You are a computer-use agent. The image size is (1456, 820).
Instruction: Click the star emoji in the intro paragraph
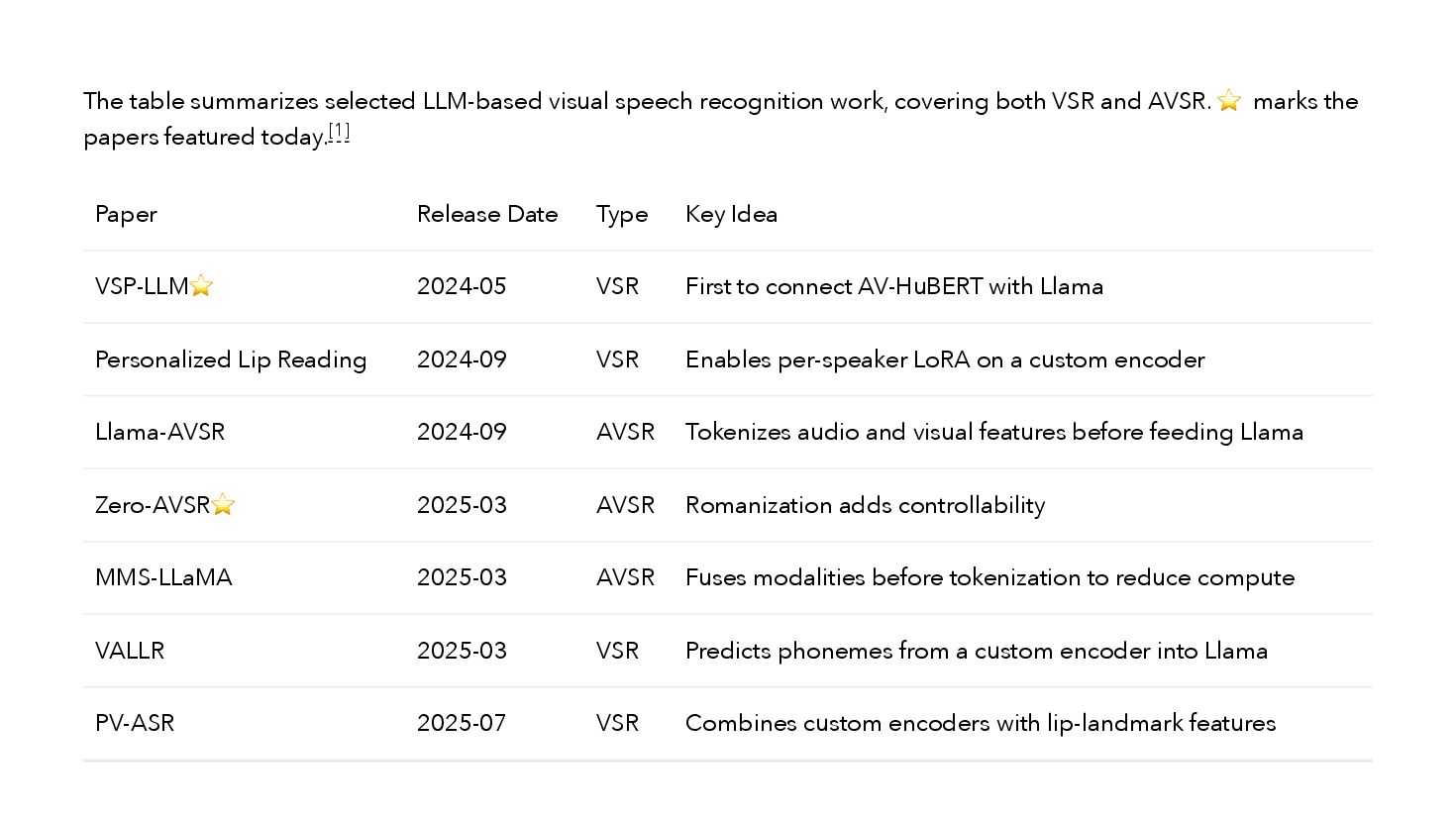(x=1229, y=101)
